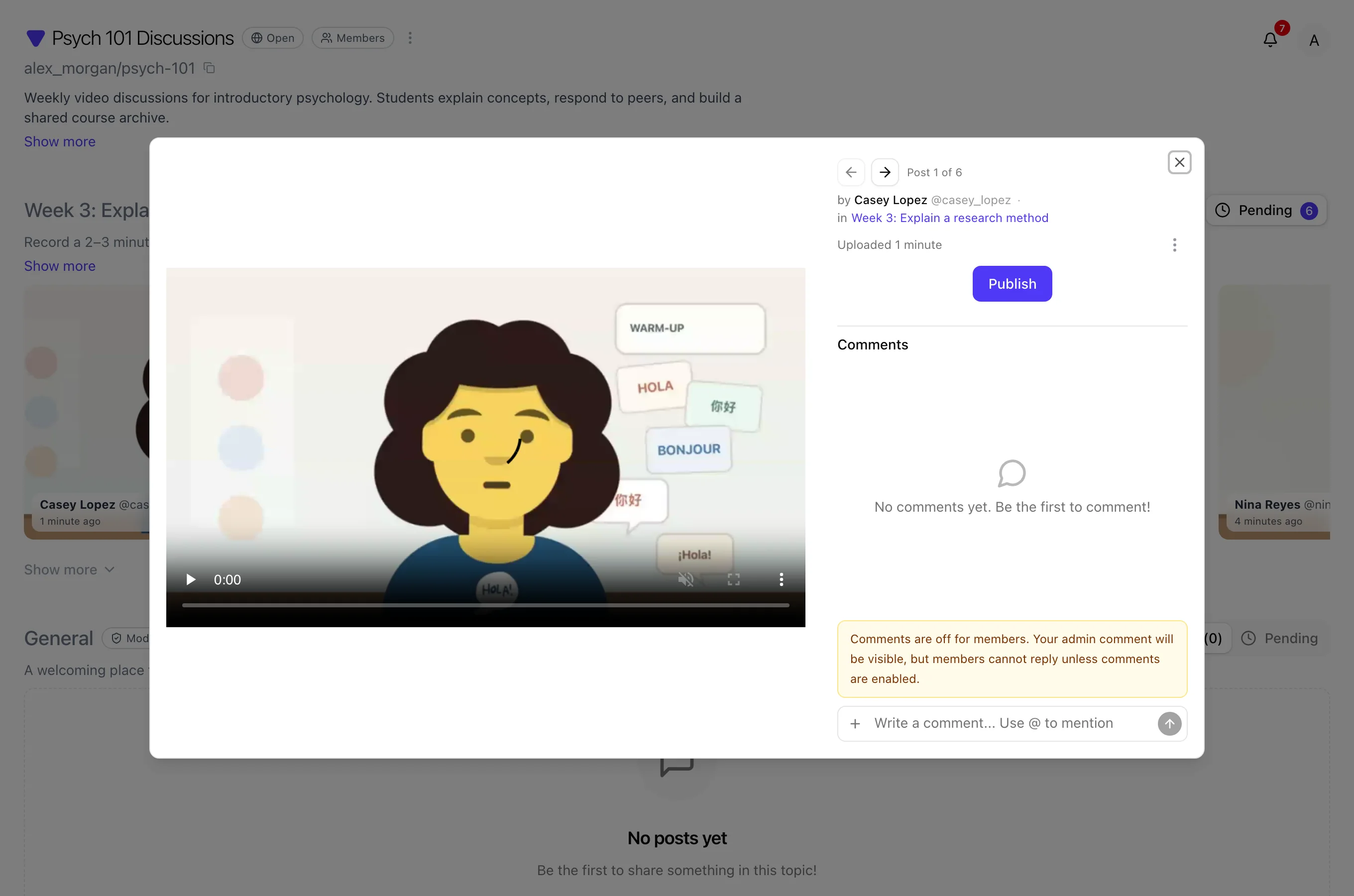This screenshot has width=1354, height=896.
Task: Close the post modal with the X button
Action: tap(1179, 163)
